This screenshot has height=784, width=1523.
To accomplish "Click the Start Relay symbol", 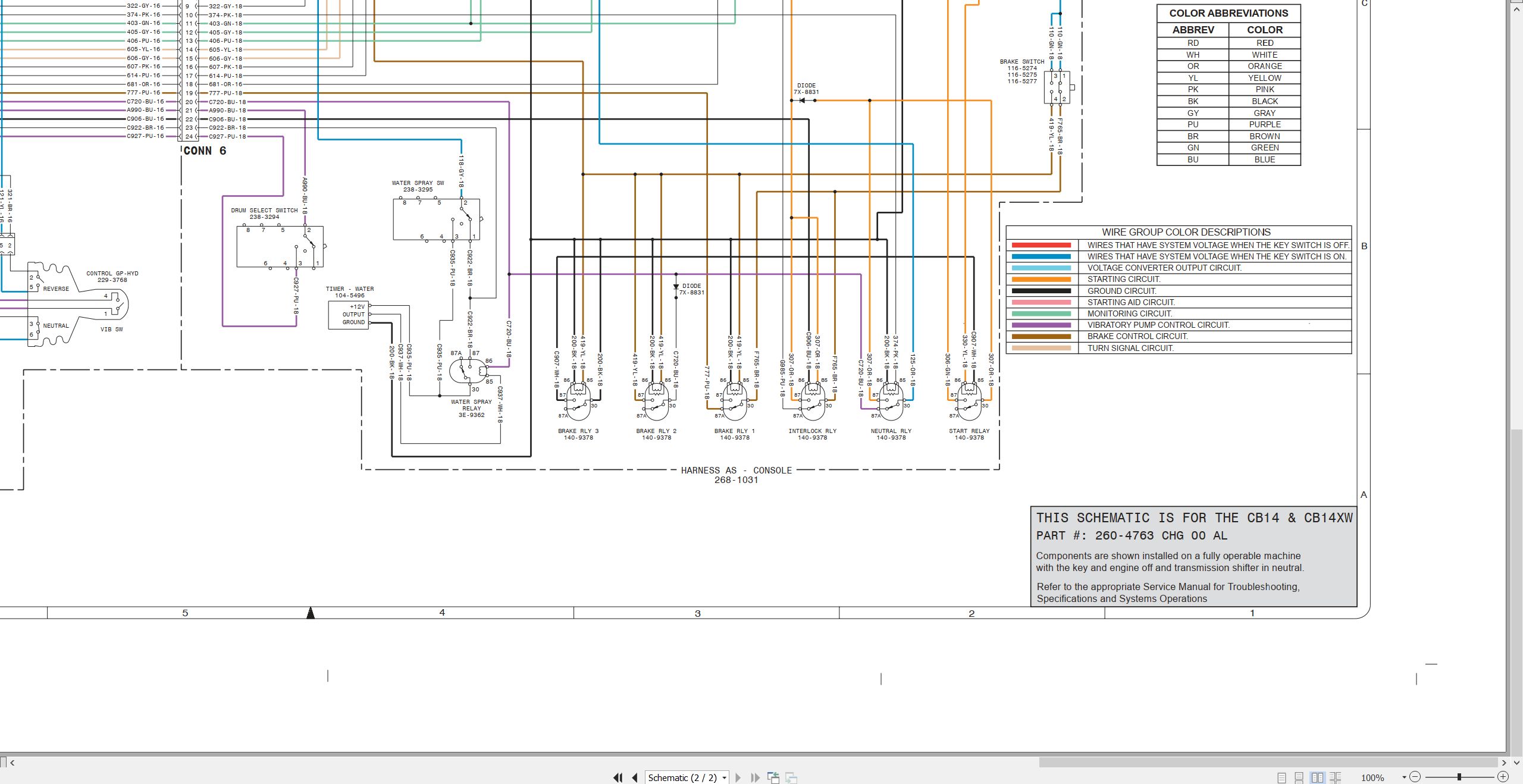I will (969, 402).
